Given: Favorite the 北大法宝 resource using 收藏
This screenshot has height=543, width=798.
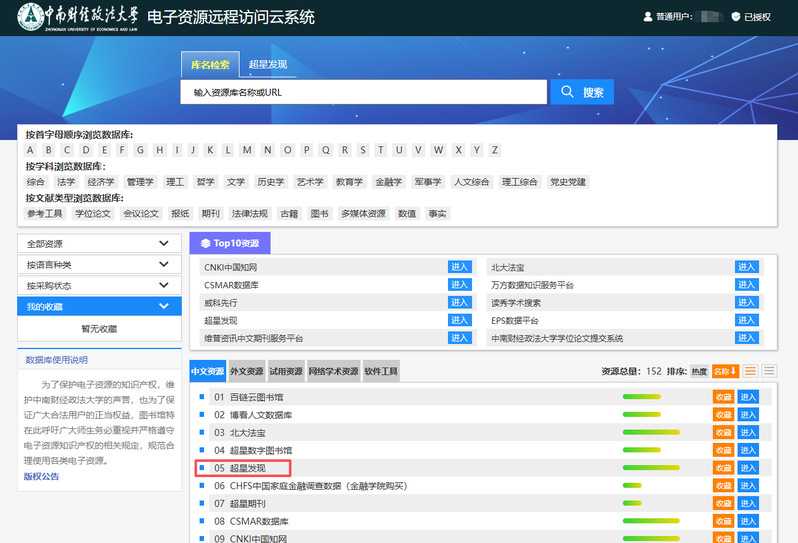Looking at the screenshot, I should (x=723, y=432).
